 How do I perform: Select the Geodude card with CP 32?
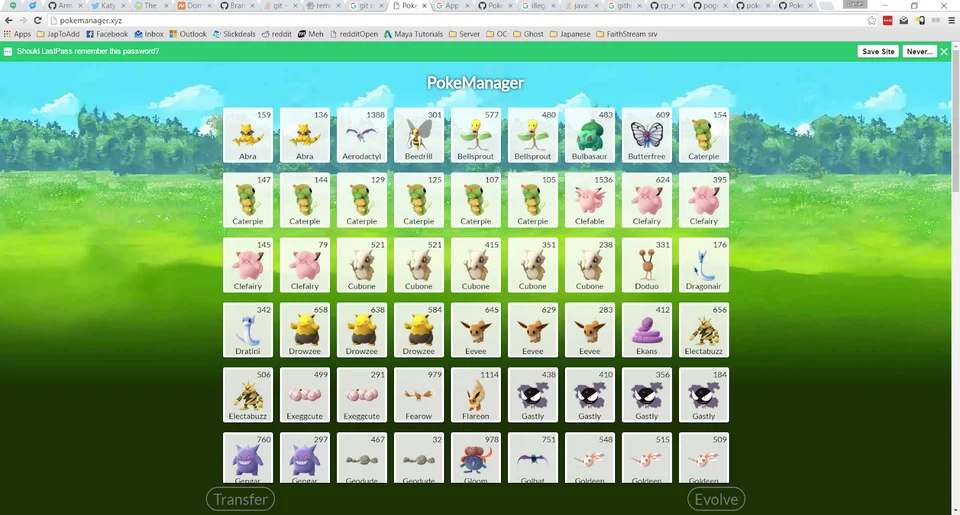coord(419,458)
